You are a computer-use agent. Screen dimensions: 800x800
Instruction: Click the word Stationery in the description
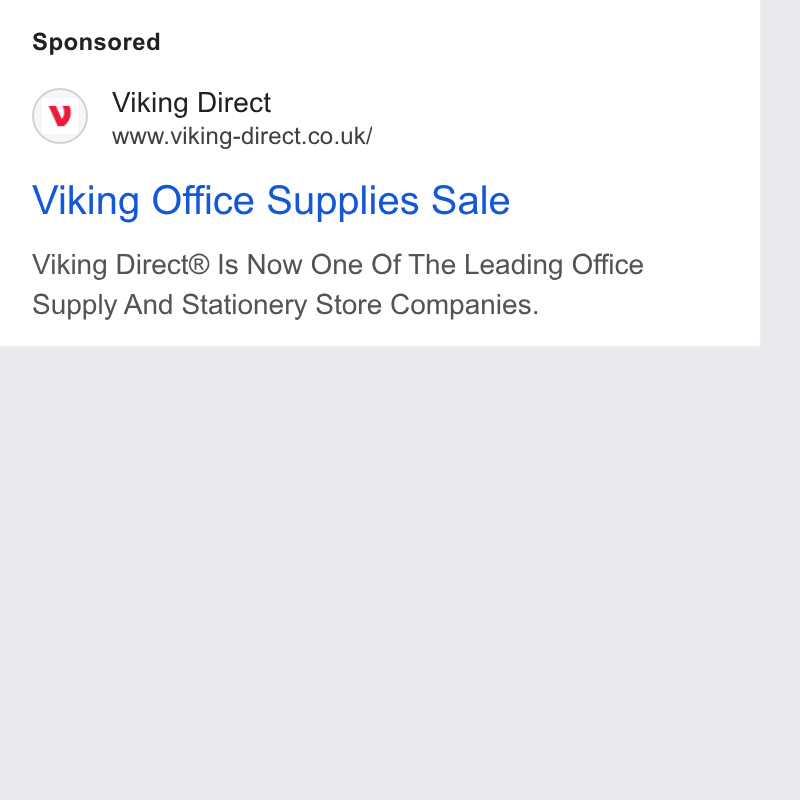[244, 305]
